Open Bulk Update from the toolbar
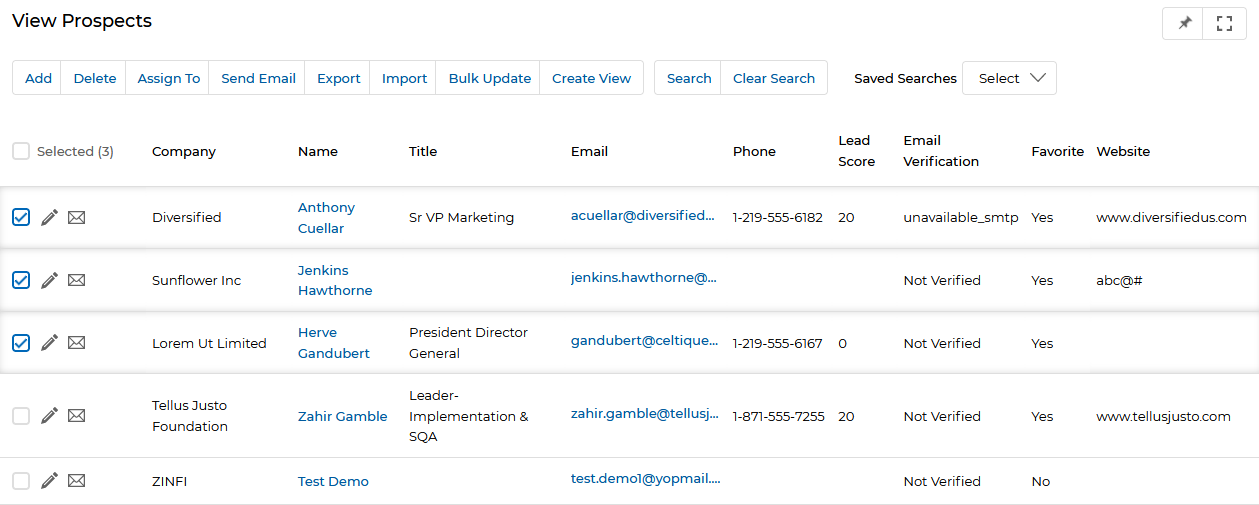 [489, 78]
